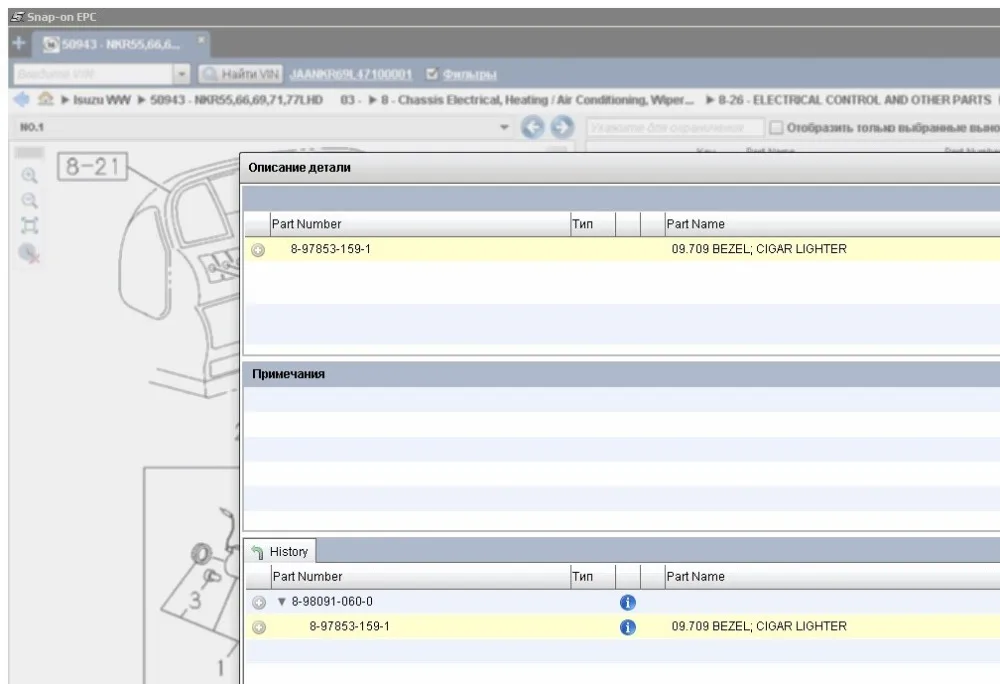This screenshot has height=684, width=1000.
Task: Open info icon for 8-97853-159-1 history row
Action: pos(628,627)
